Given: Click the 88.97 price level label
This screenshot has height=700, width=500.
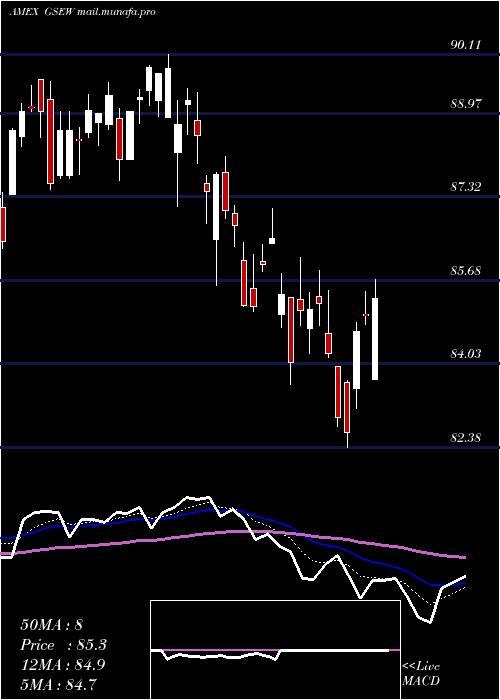Looking at the screenshot, I should (x=466, y=104).
